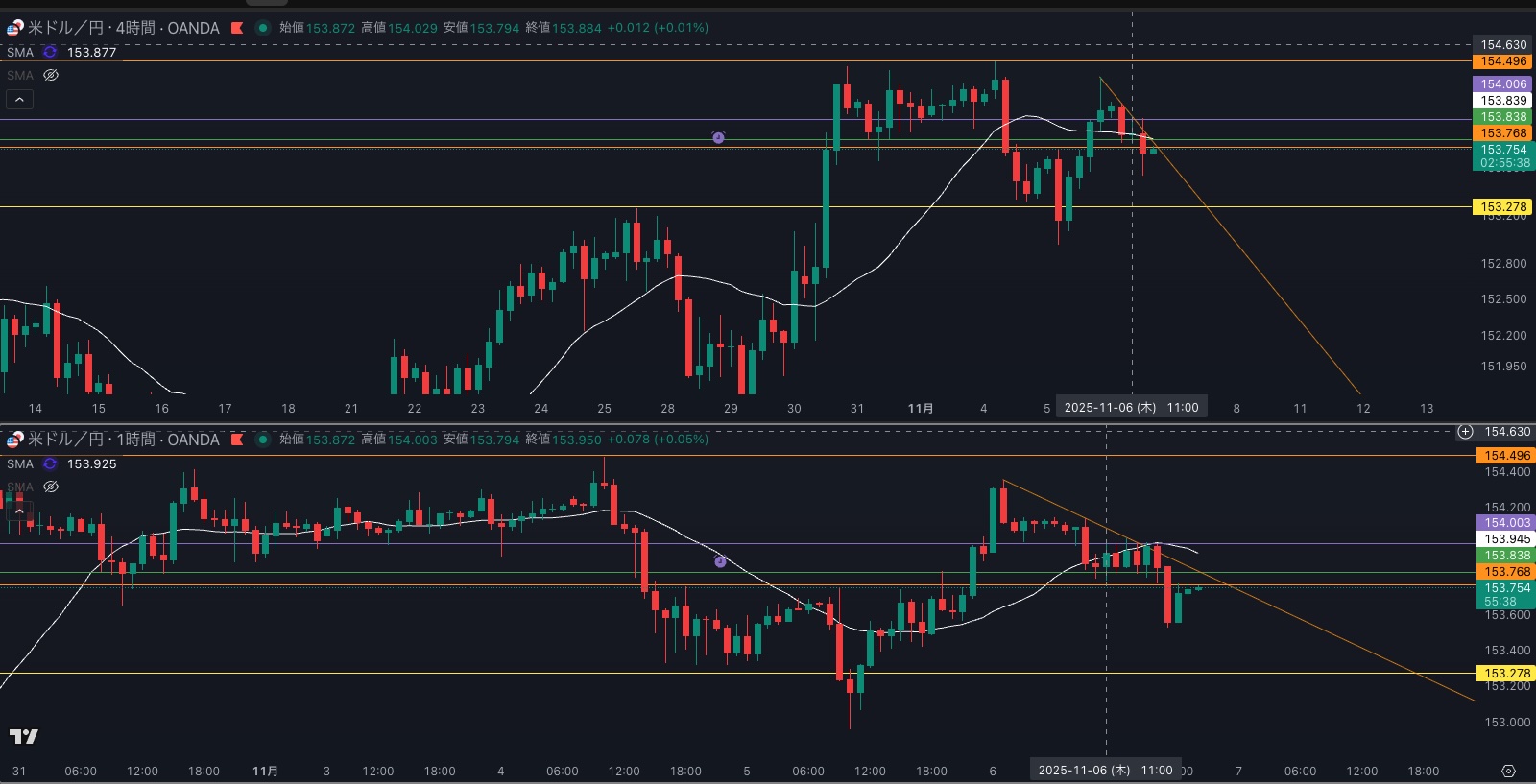Click the 2025-11-06 (木) 11:00 date label on the 1時間 time axis

click(1105, 771)
